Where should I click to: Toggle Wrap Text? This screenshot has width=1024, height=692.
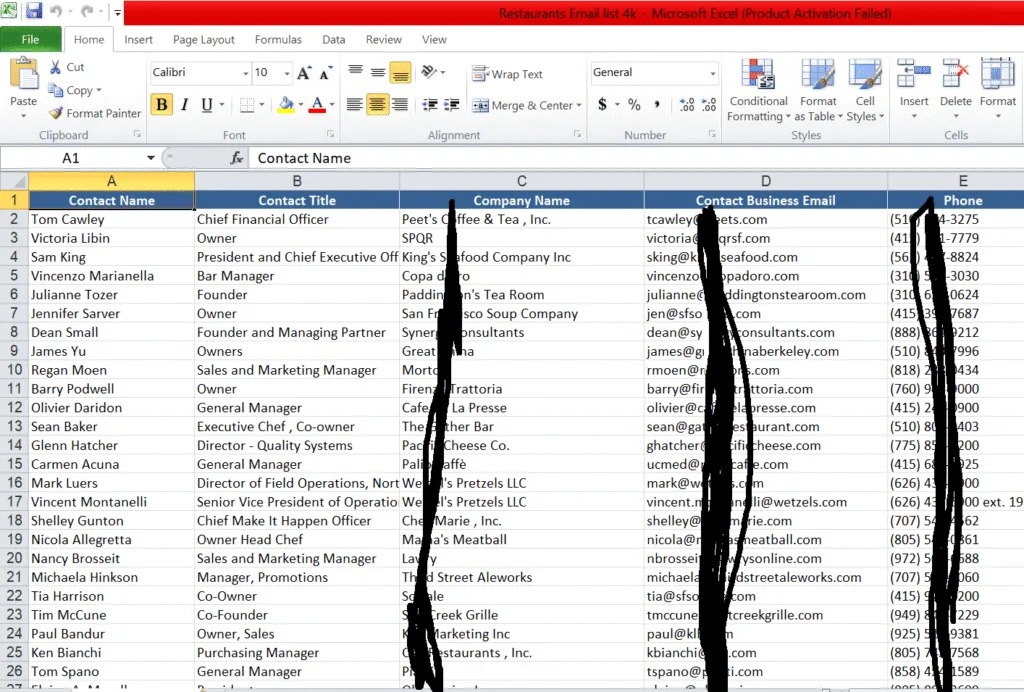coord(507,74)
